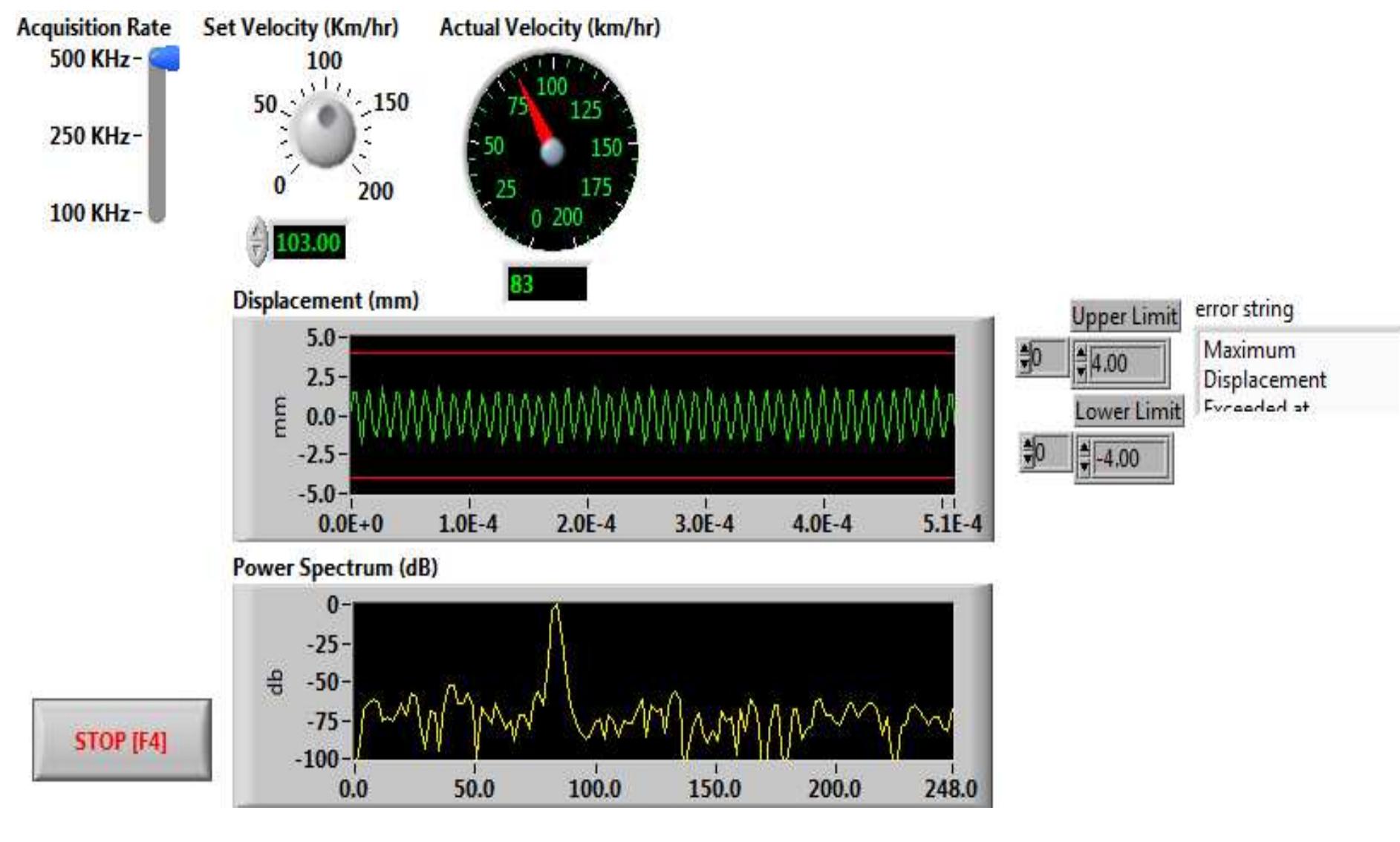Click the Power Spectrum graph plot
1400x842 pixels.
(653, 681)
